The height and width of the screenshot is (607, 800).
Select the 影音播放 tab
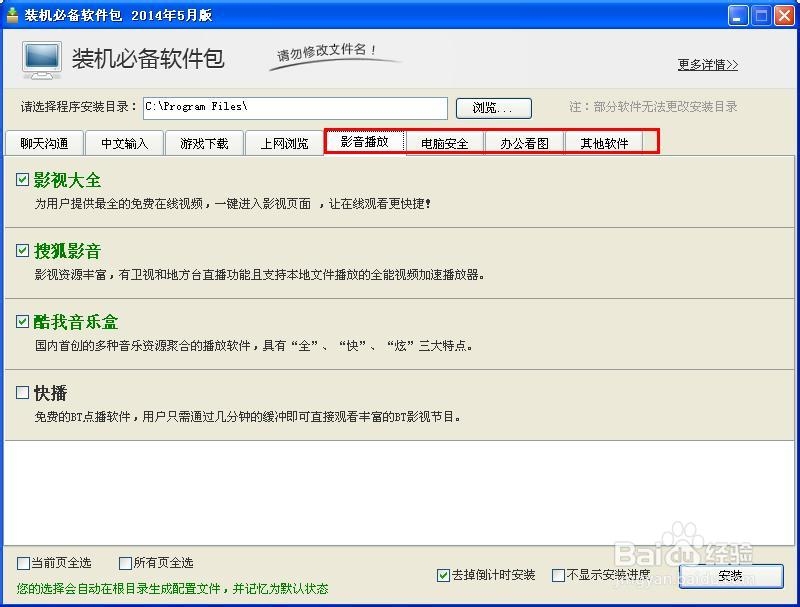pyautogui.click(x=364, y=142)
